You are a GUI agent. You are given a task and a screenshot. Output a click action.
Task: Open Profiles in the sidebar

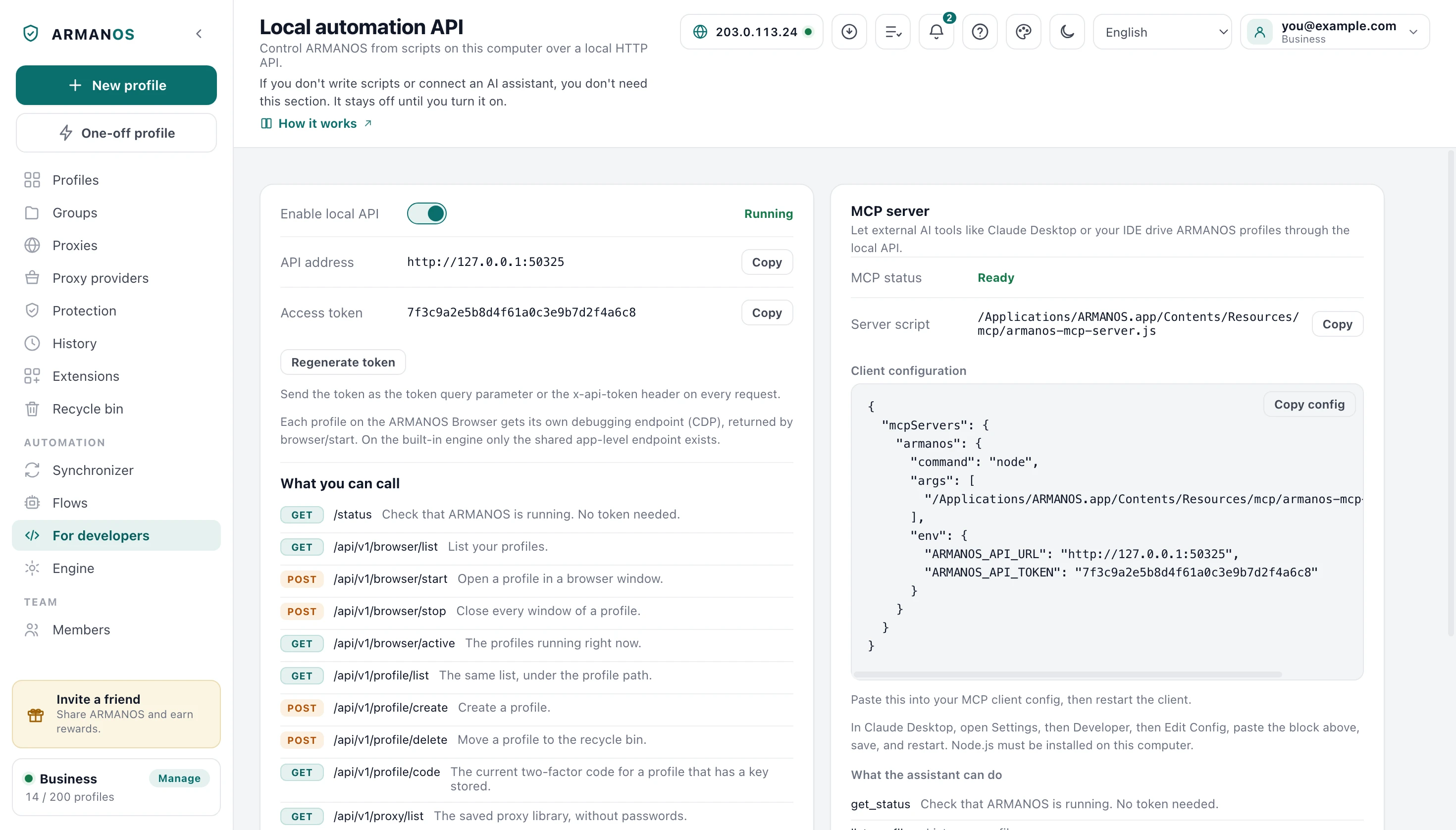[116, 180]
